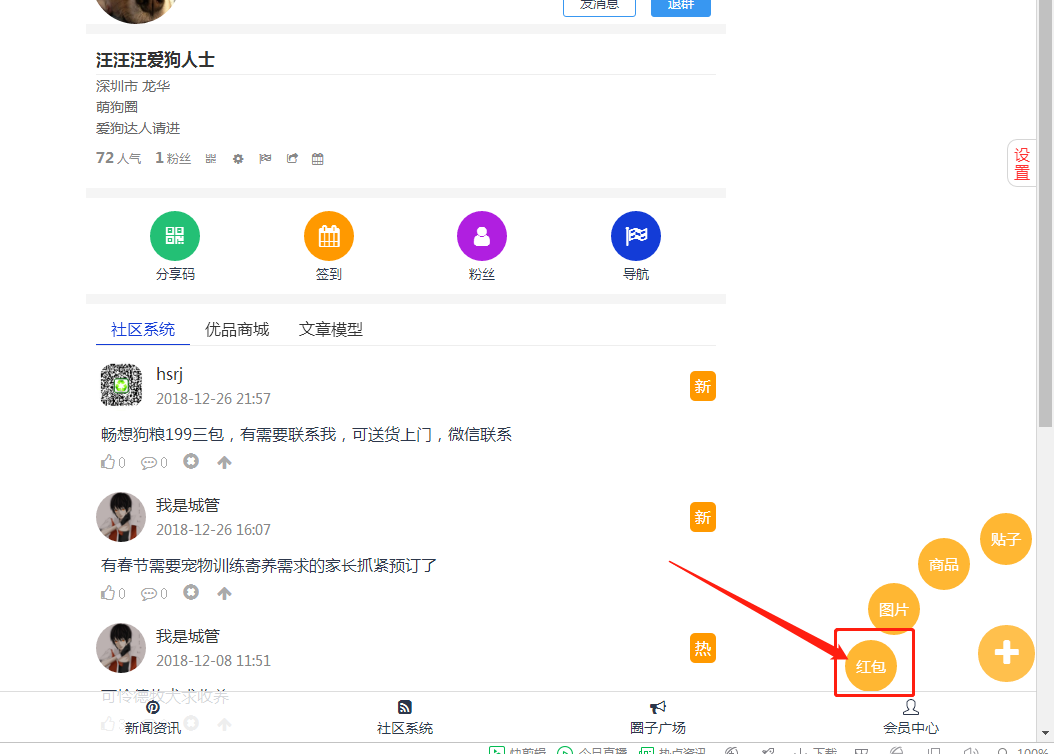
Task: Select 红包 from floating menu
Action: [871, 666]
